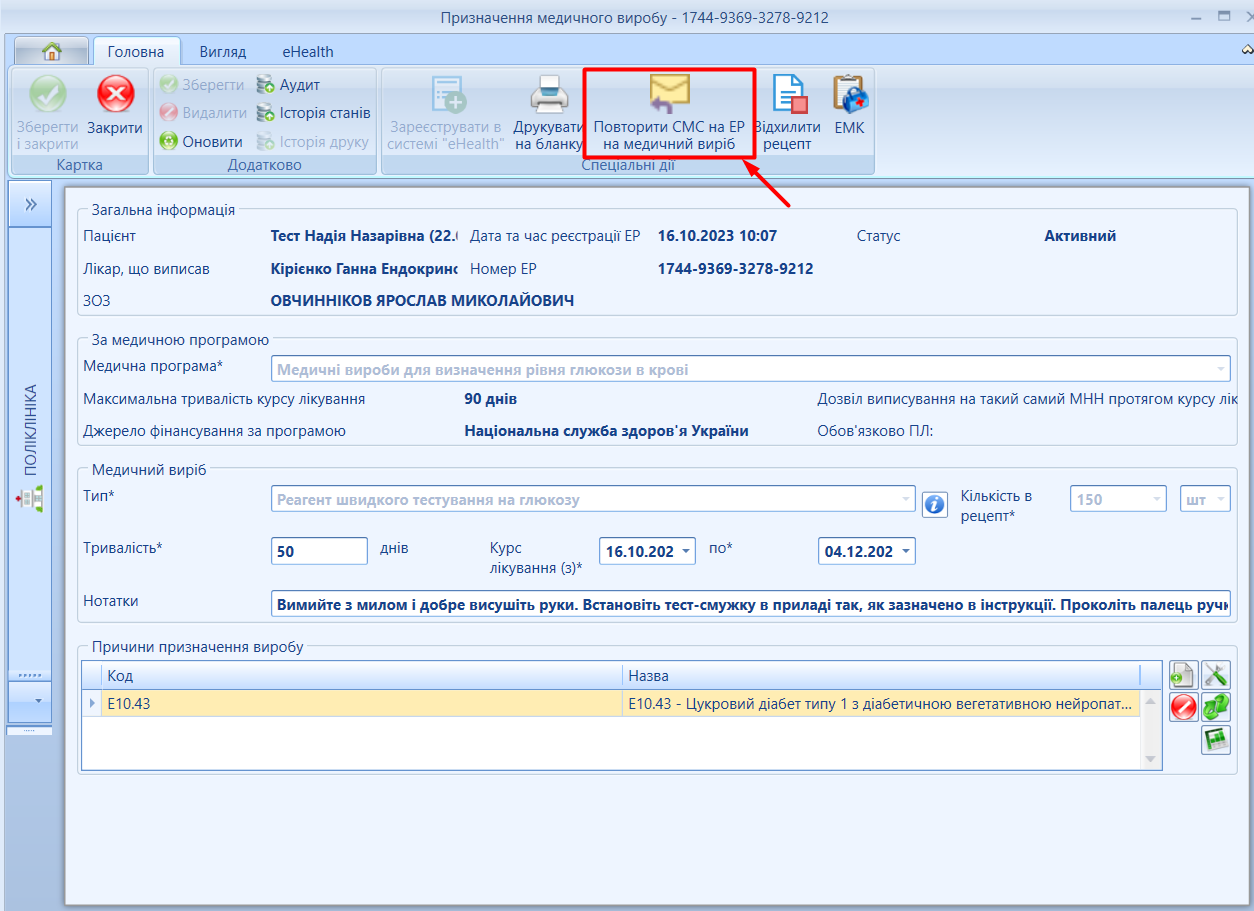Image resolution: width=1254 pixels, height=911 pixels.
Task: Switch to the Головна tab
Action: point(136,51)
